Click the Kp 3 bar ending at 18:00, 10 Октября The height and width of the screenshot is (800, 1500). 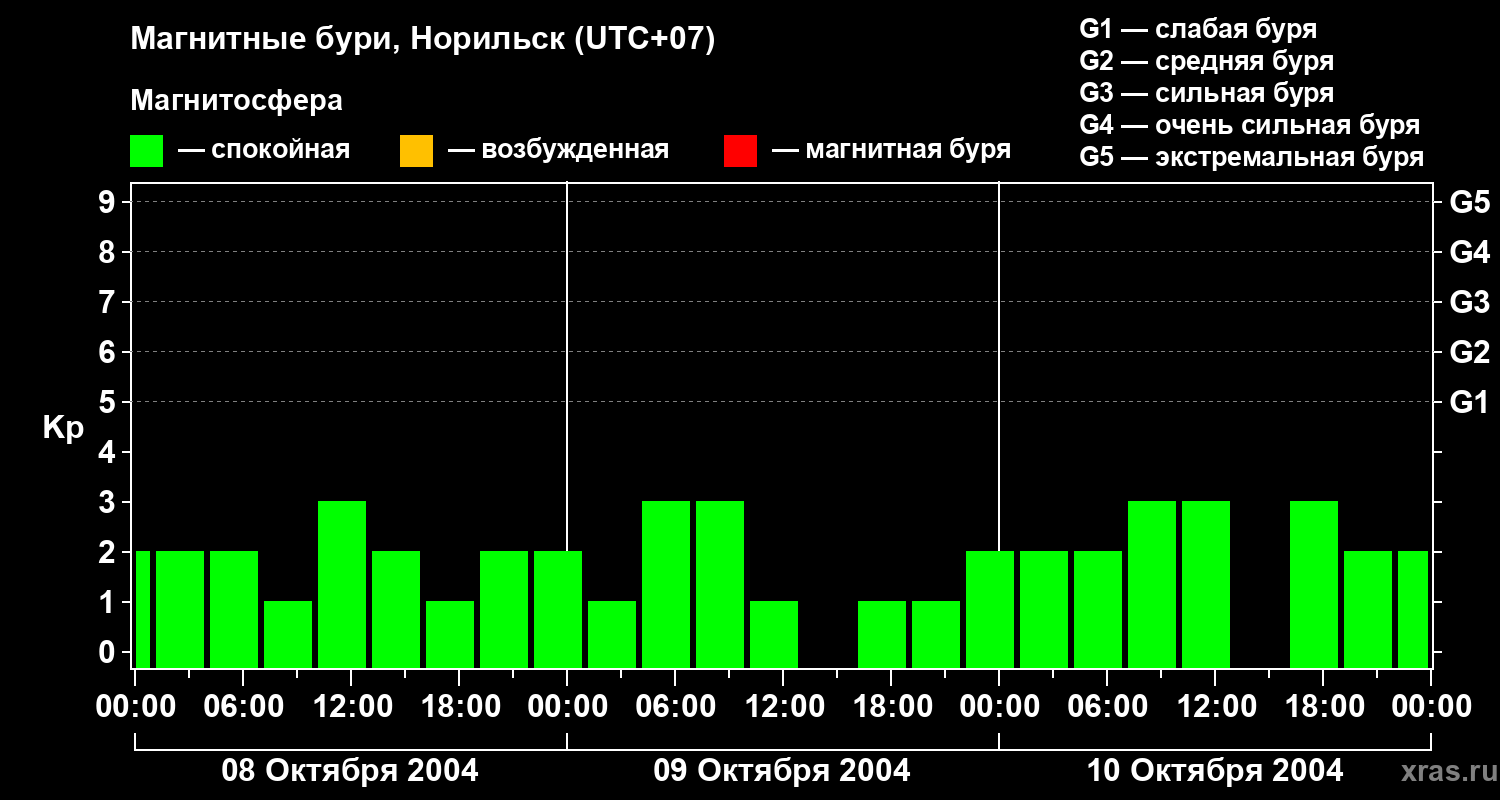pyautogui.click(x=1314, y=584)
